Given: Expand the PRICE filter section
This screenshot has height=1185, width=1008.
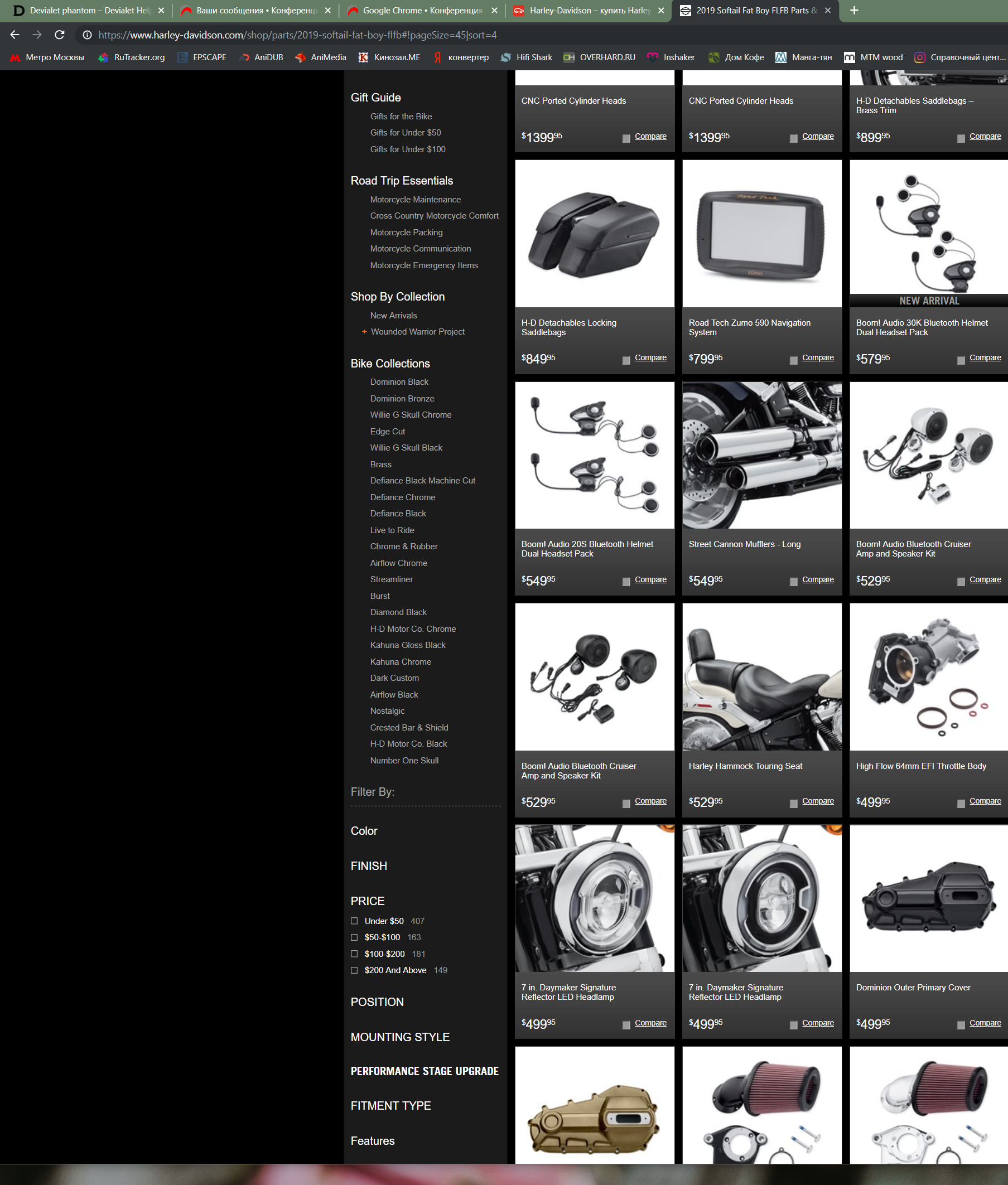Looking at the screenshot, I should (368, 901).
